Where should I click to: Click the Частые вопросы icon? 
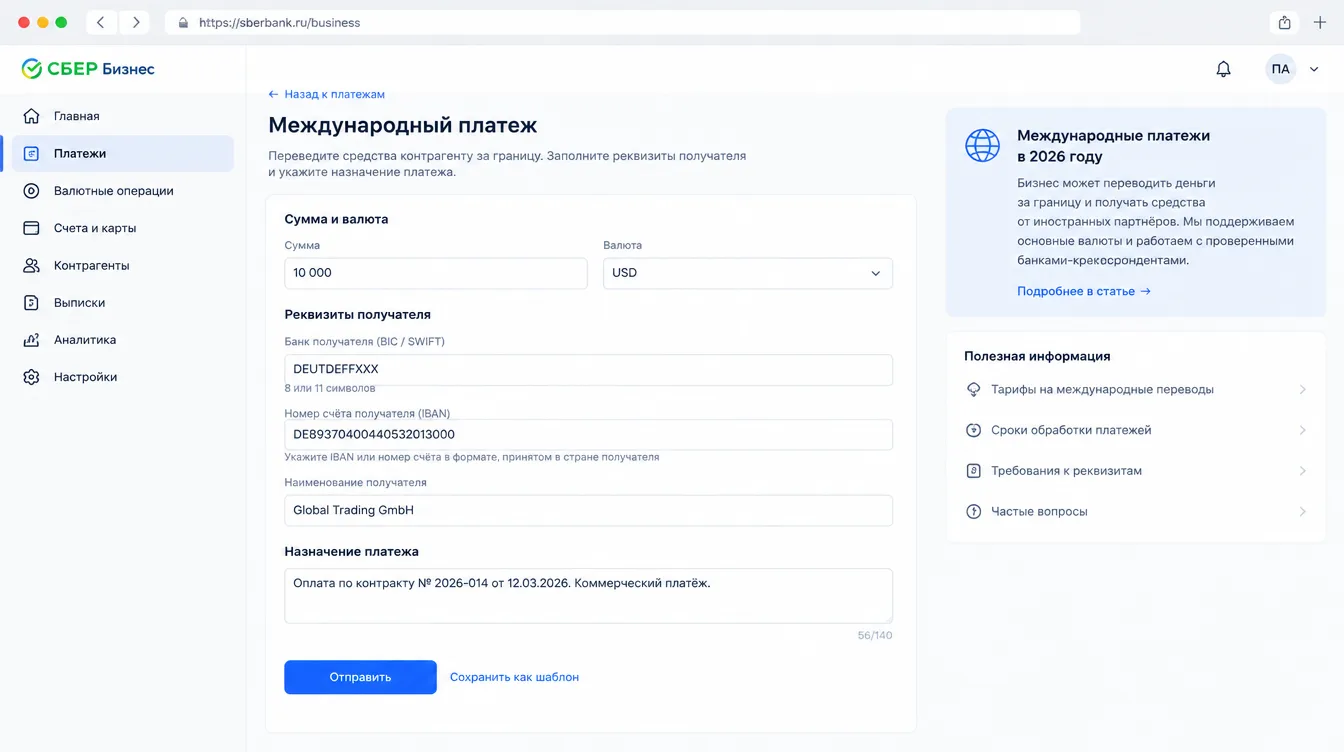(973, 512)
